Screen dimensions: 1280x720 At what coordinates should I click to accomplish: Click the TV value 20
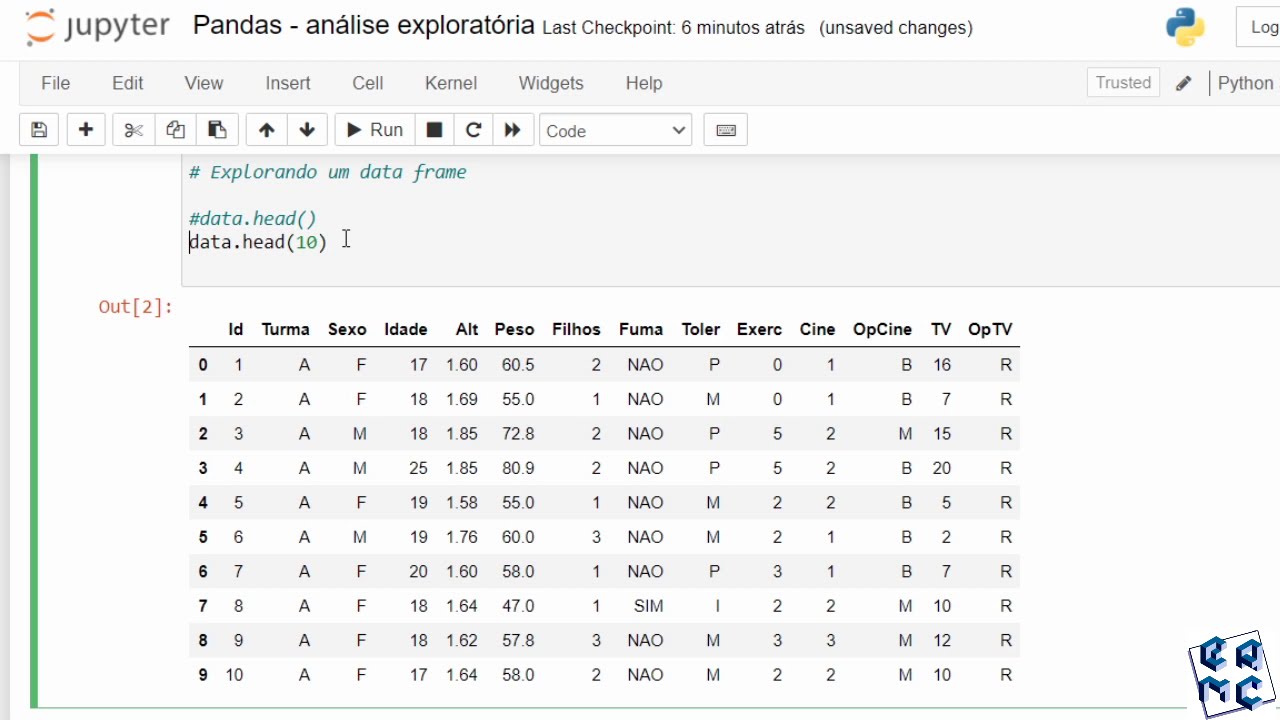coord(942,468)
